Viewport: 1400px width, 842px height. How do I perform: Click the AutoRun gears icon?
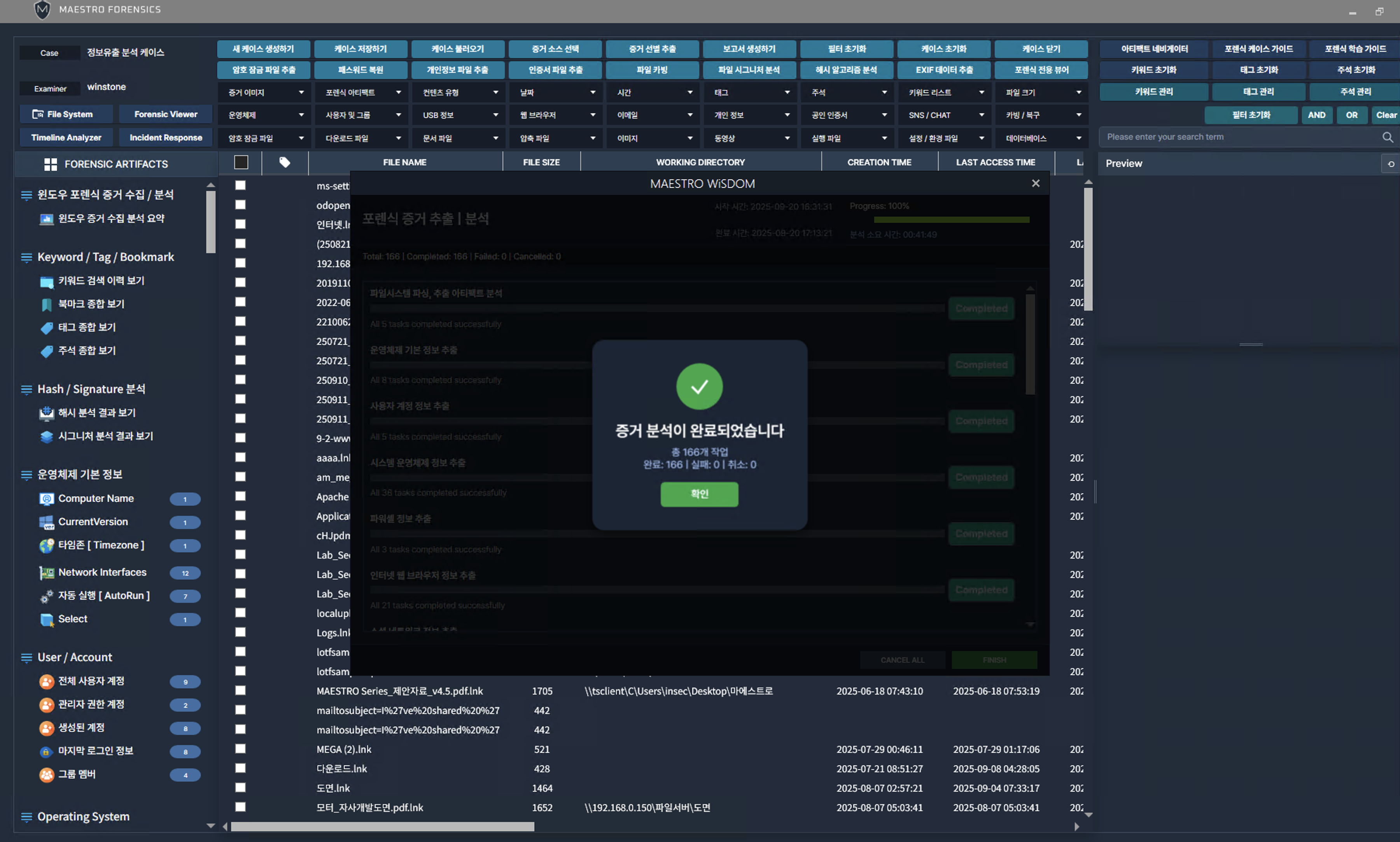pyautogui.click(x=47, y=596)
